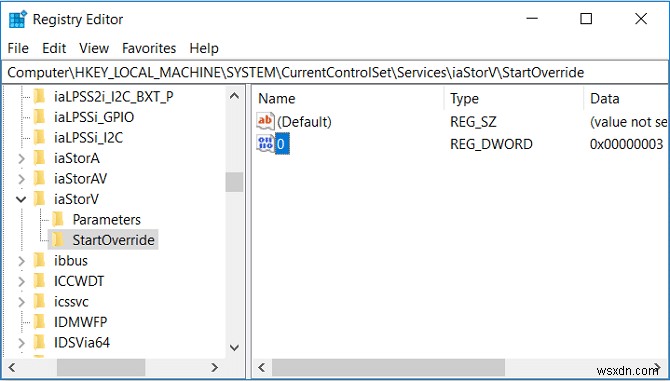Click the REG_SZ type cell
The width and height of the screenshot is (670, 381).
[473, 122]
